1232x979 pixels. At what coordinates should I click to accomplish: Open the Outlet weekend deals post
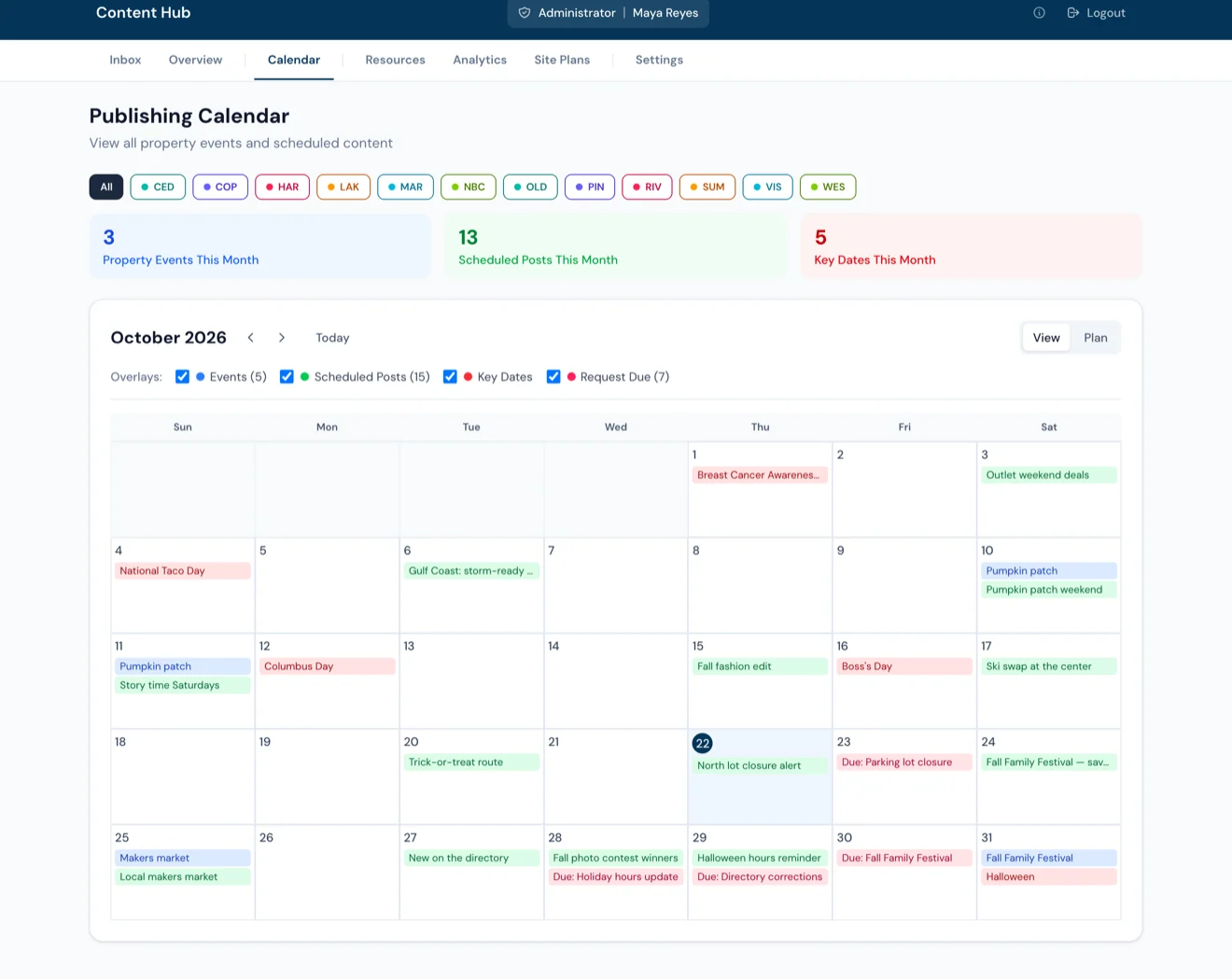pyautogui.click(x=1049, y=475)
